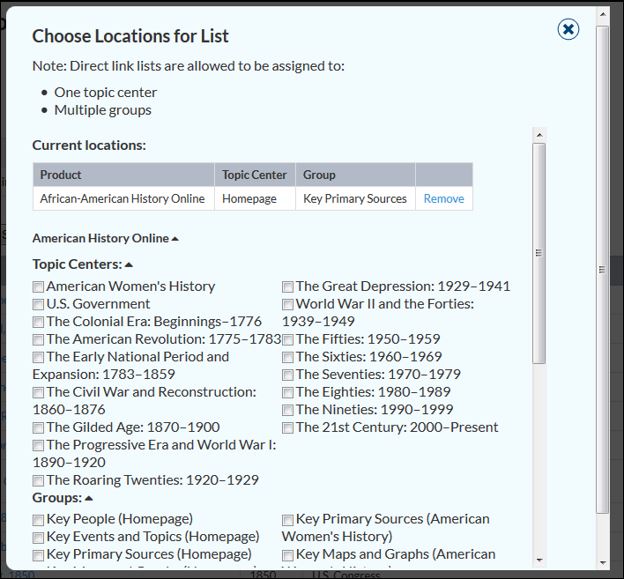
Task: Check The Nineties: 1990–1999
Action: pos(288,410)
